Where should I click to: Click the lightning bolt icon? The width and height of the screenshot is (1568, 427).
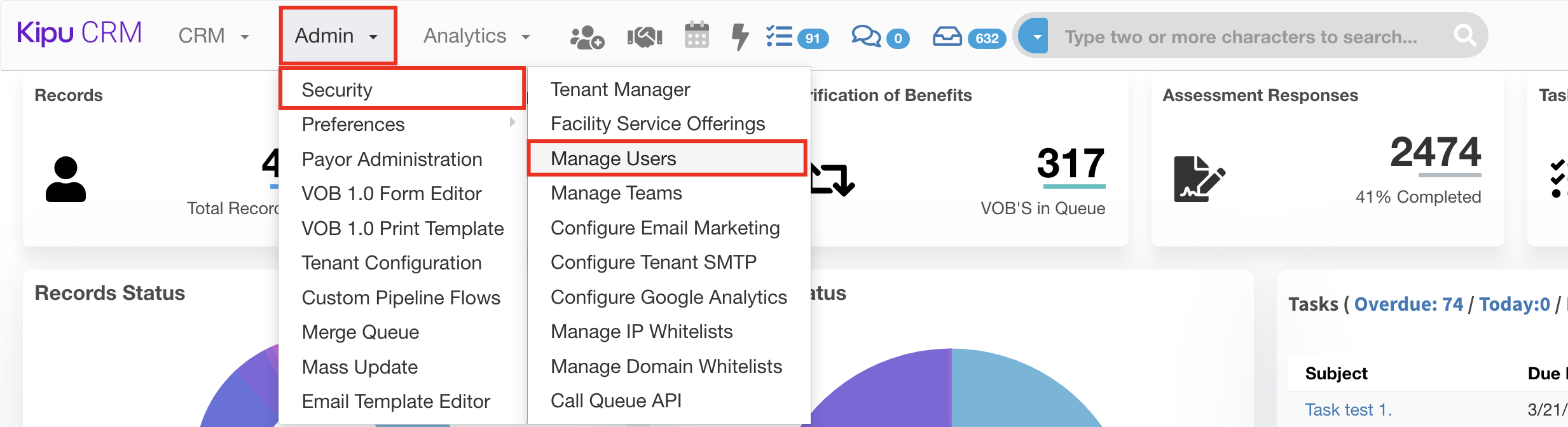pyautogui.click(x=739, y=36)
